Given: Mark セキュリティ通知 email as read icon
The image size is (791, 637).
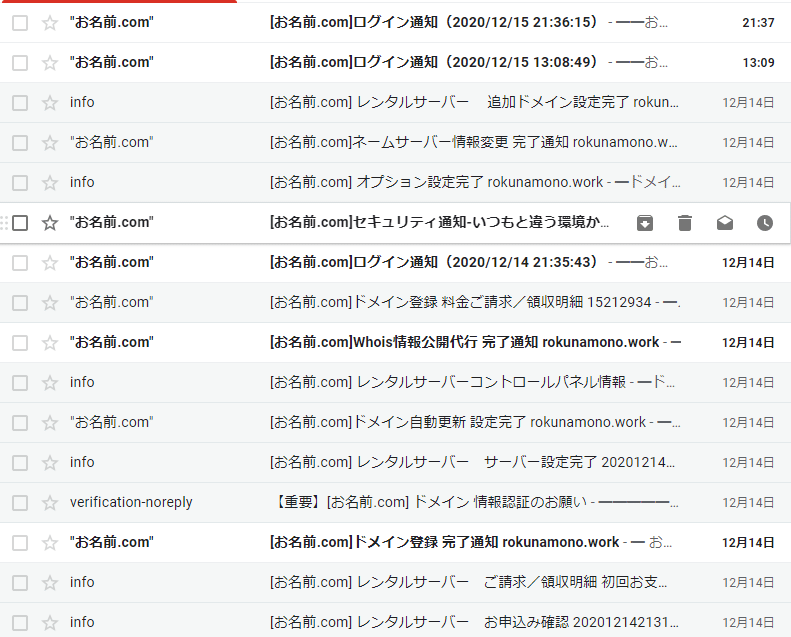Looking at the screenshot, I should 725,223.
